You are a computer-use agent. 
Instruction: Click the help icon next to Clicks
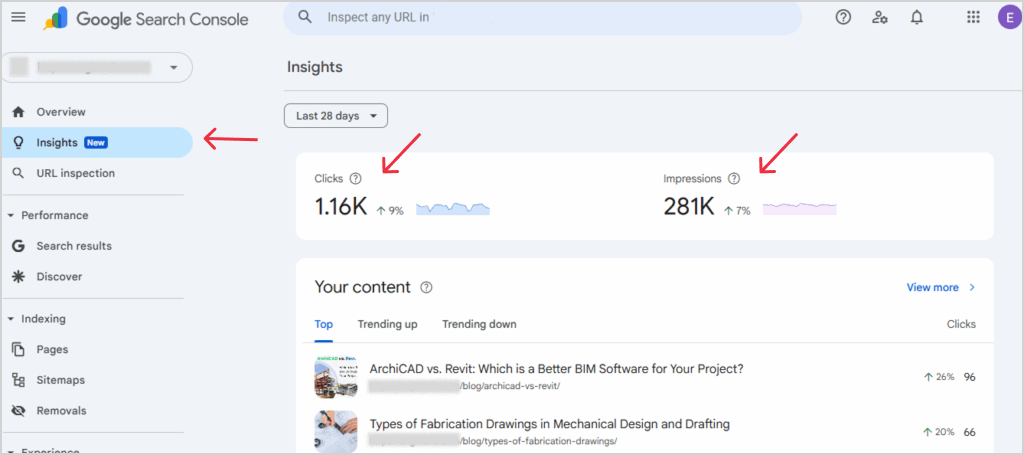click(x=355, y=179)
